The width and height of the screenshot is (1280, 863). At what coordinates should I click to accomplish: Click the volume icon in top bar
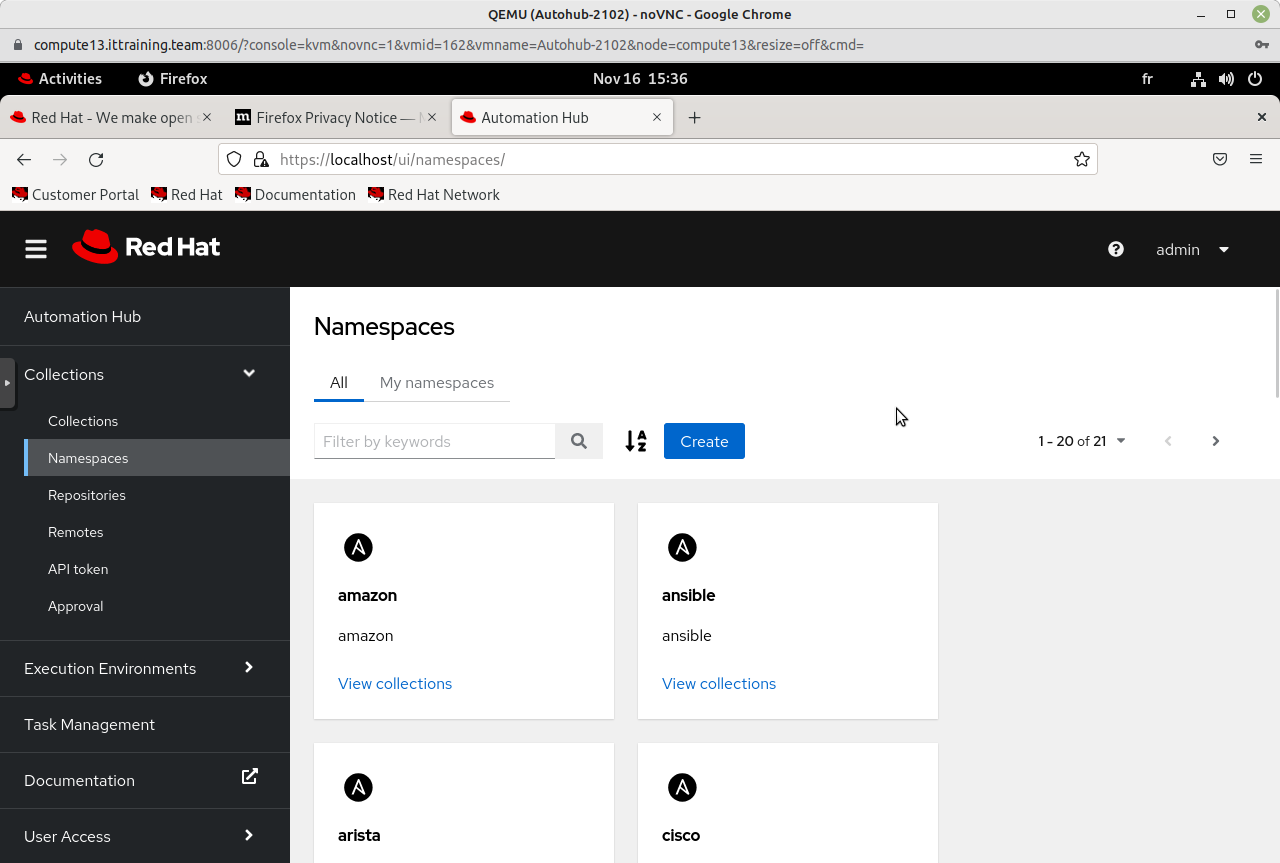click(x=1226, y=79)
